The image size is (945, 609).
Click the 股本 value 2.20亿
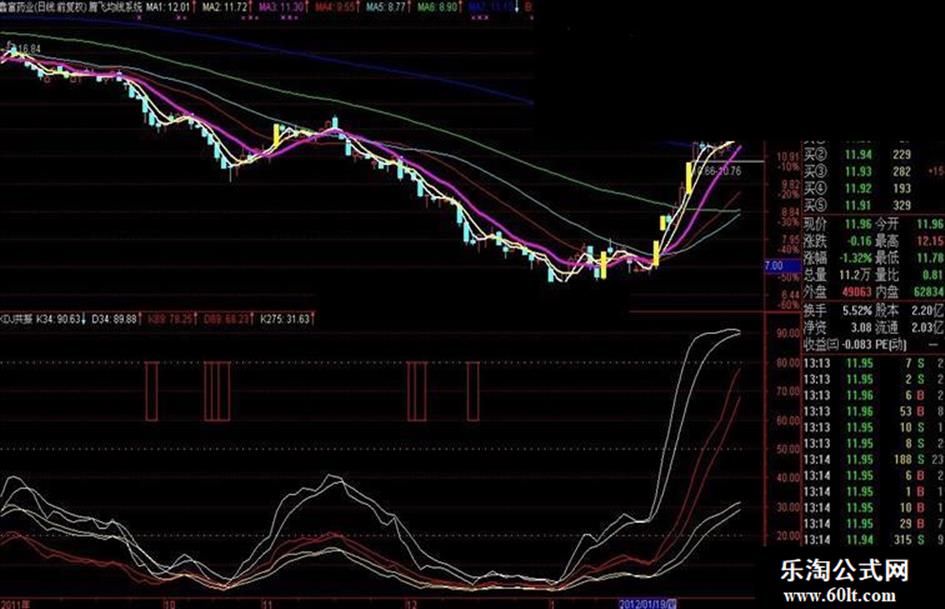[x=929, y=311]
